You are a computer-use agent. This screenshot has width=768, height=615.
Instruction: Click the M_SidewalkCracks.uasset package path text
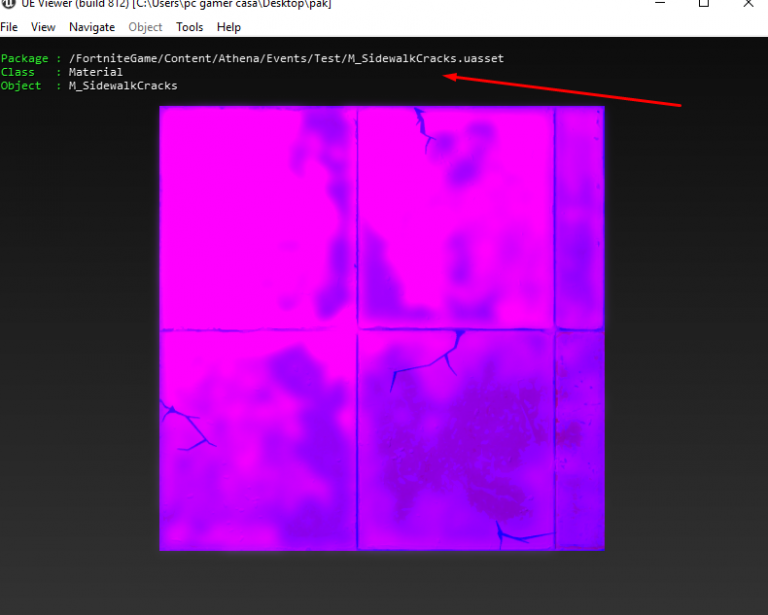pyautogui.click(x=286, y=59)
